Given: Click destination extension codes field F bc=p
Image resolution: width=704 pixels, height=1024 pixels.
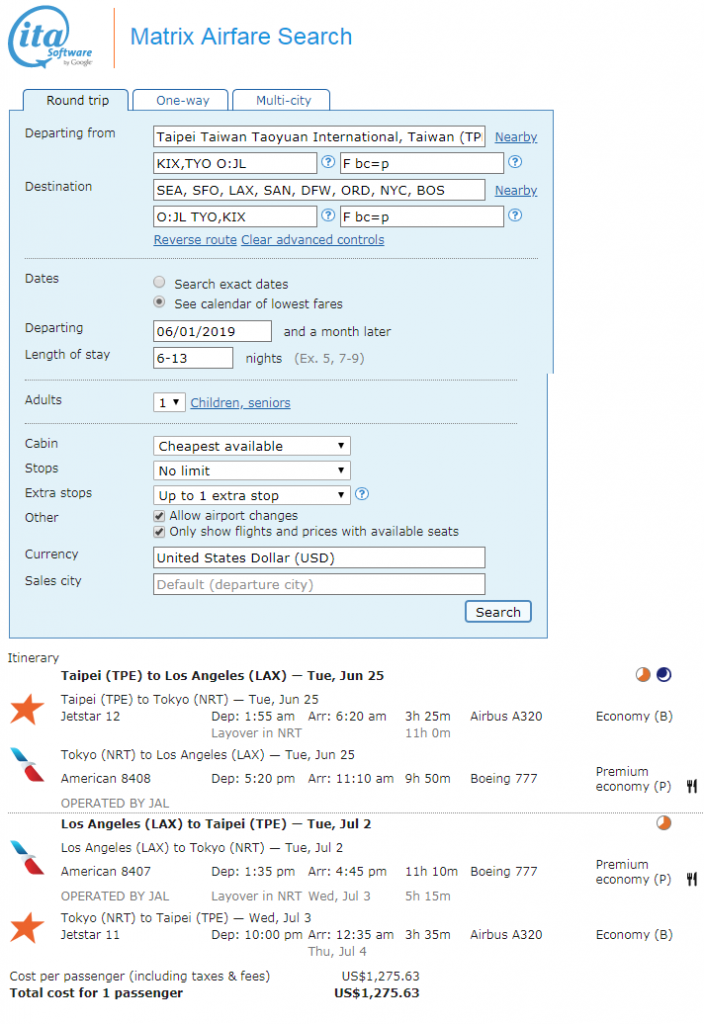Looking at the screenshot, I should coord(421,217).
